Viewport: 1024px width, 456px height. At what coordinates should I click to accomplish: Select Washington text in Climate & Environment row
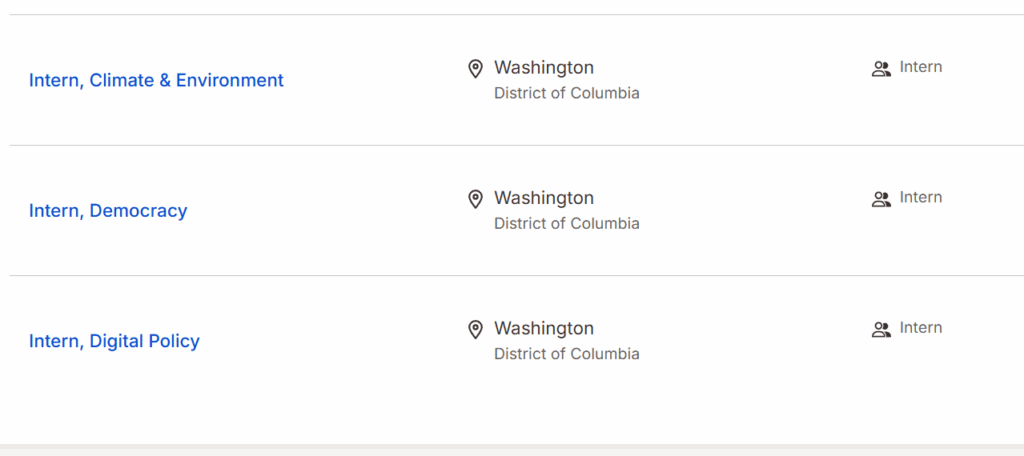click(544, 68)
